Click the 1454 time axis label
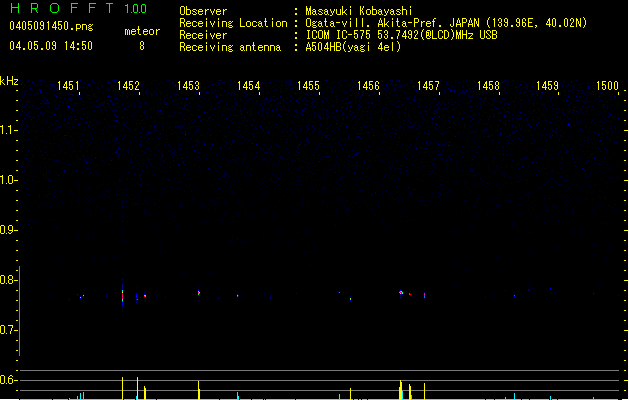This screenshot has width=629, height=400. (248, 86)
